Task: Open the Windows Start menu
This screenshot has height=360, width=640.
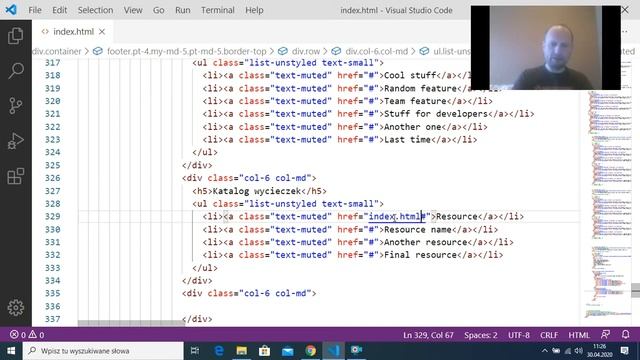Action: [11, 351]
